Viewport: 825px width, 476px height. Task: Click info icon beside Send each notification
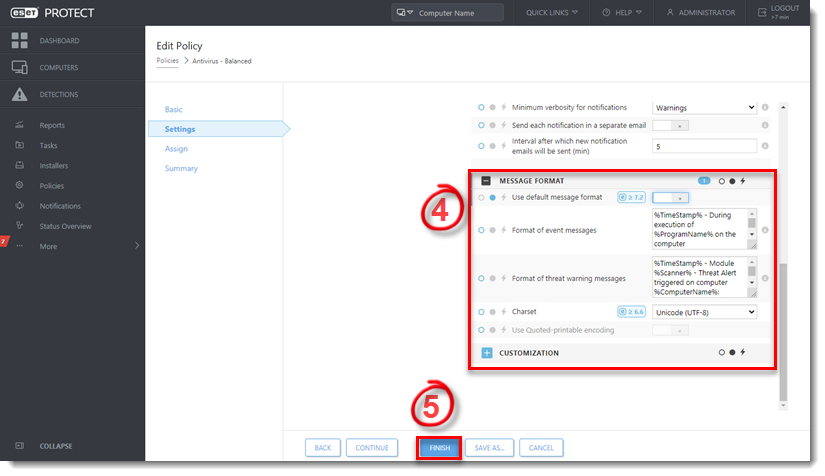tap(765, 125)
